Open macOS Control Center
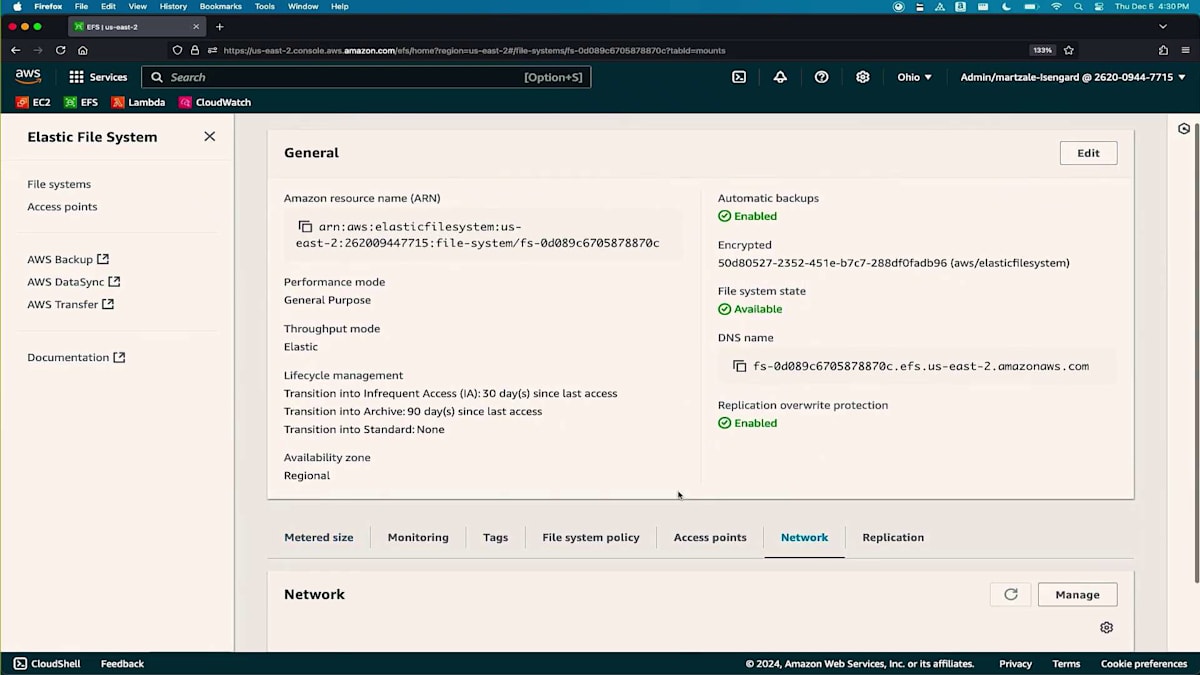1200x675 pixels. coord(1099,6)
